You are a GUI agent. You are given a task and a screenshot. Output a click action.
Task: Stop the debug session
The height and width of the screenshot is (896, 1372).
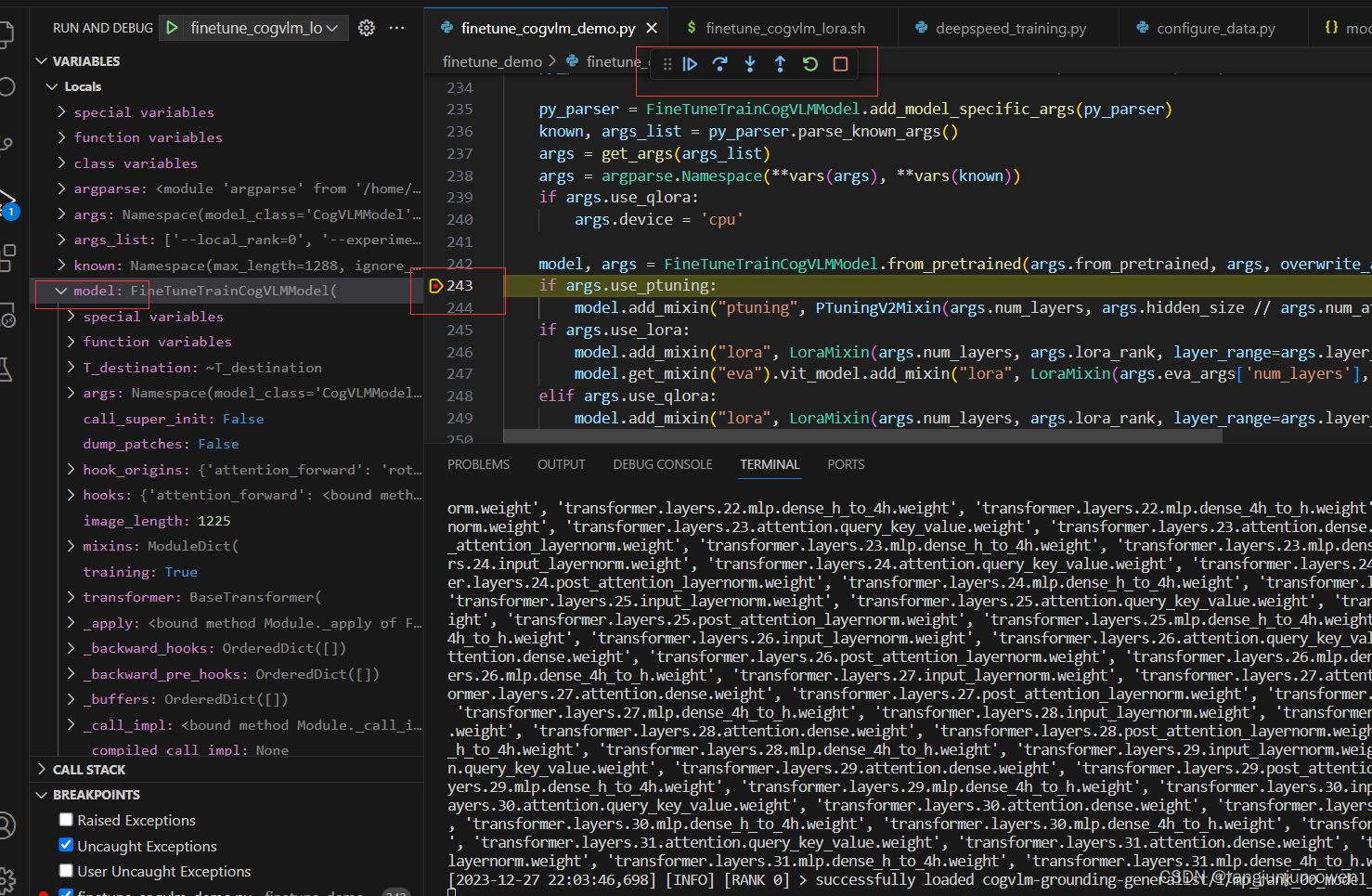840,64
